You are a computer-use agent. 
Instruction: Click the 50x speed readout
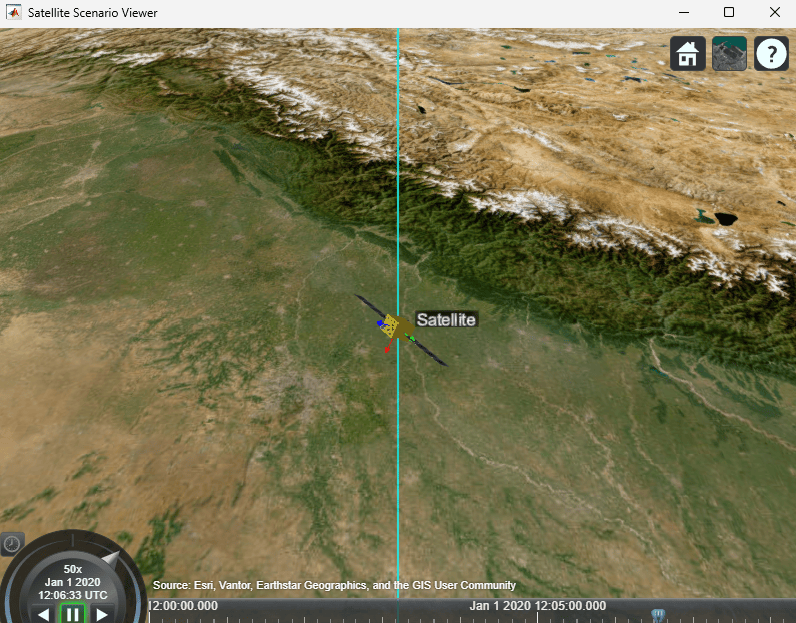click(x=73, y=569)
